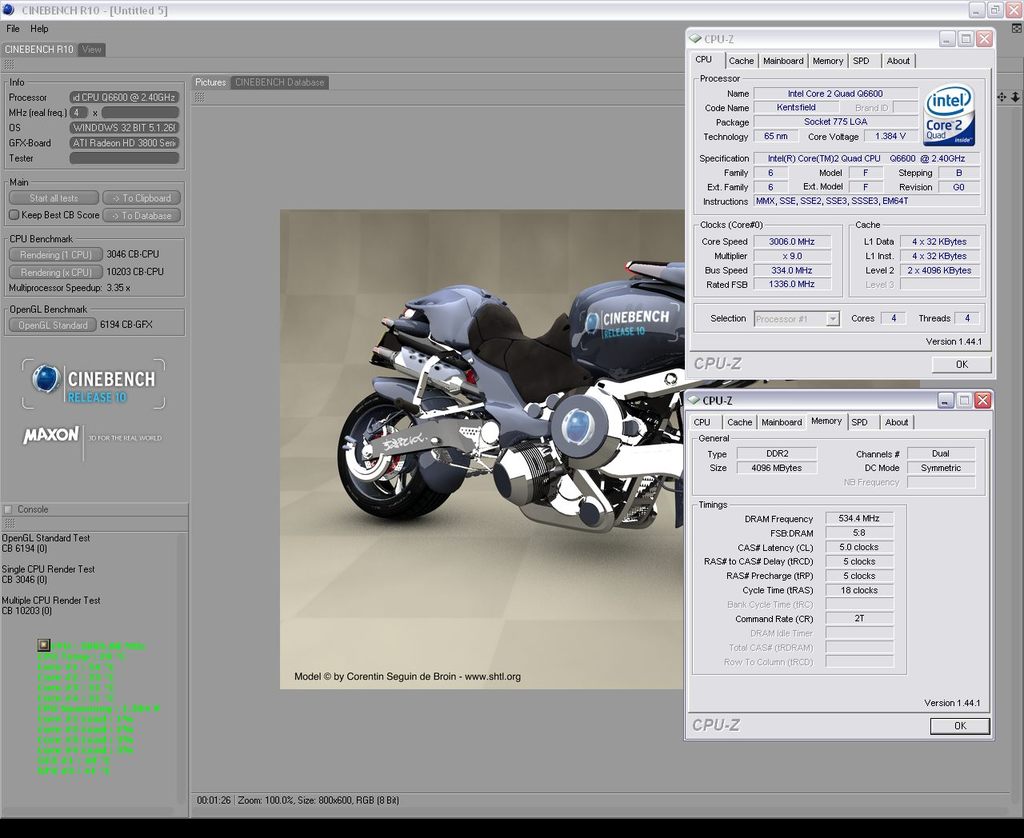This screenshot has height=838, width=1024.
Task: Select the Pictures tab
Action: click(210, 82)
